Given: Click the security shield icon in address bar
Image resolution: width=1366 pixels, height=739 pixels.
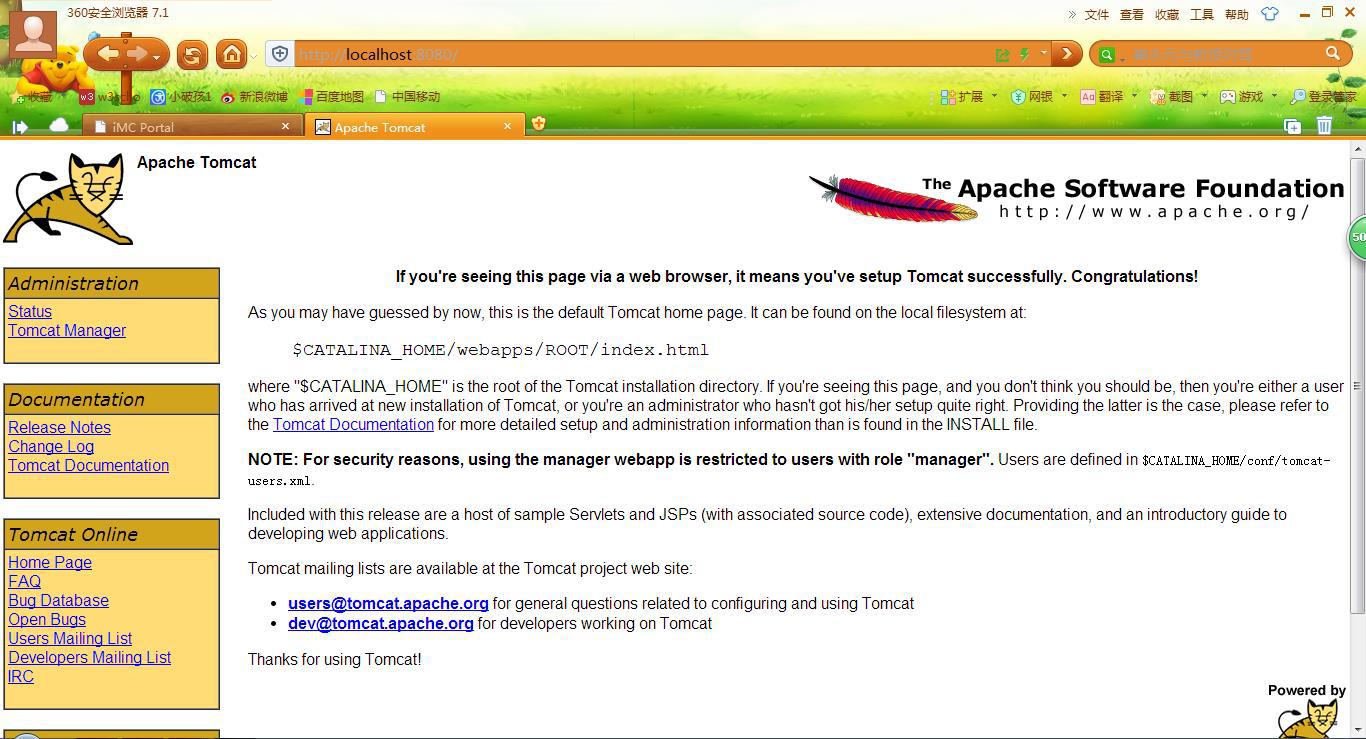Looking at the screenshot, I should pos(281,54).
